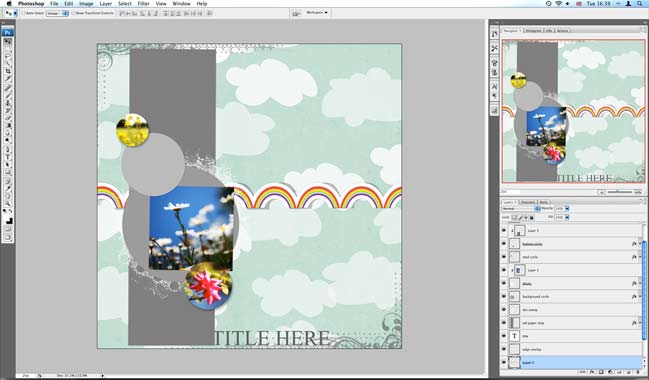Hide the background circle layer
The image size is (649, 380).
click(504, 296)
